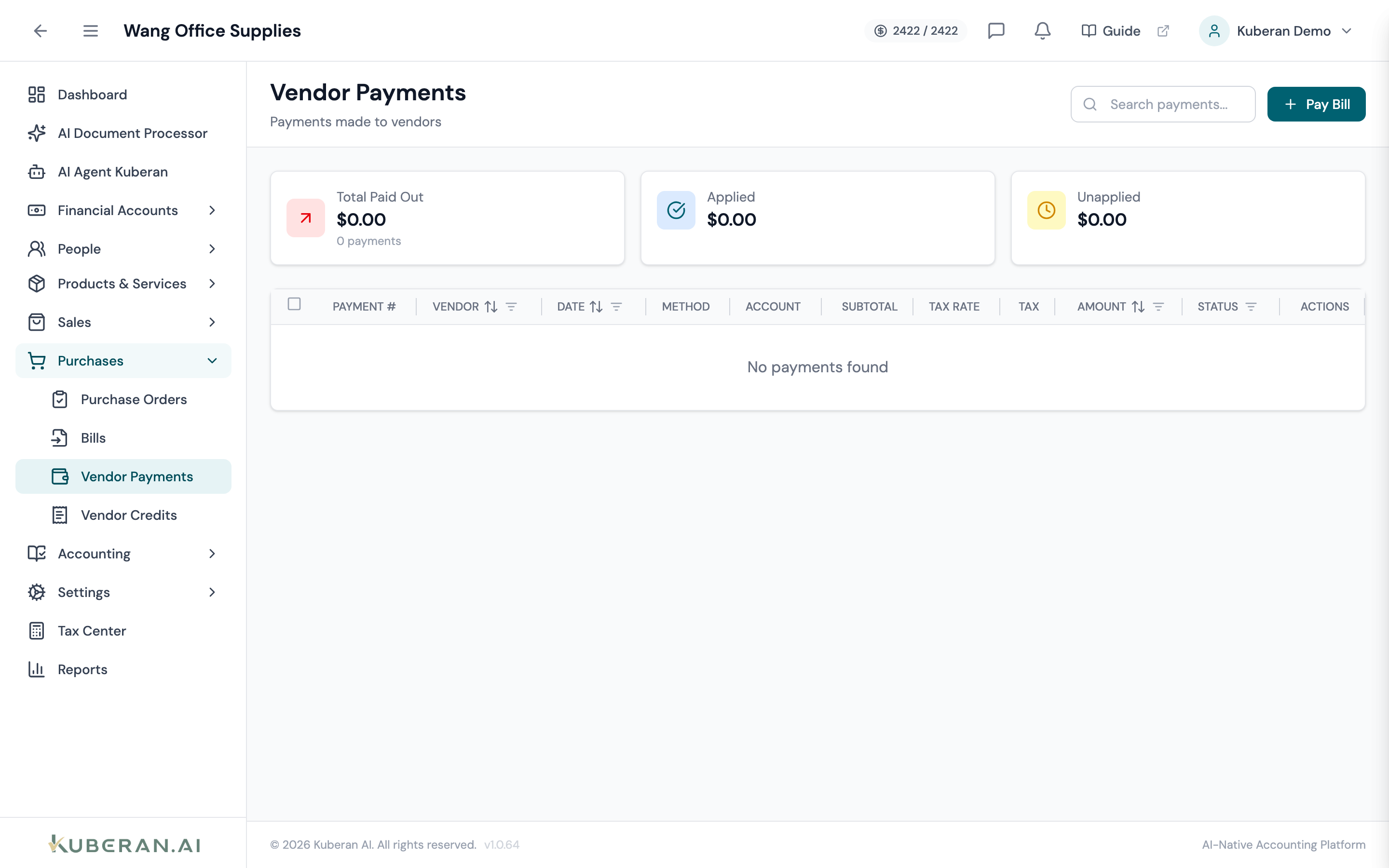
Task: Open the Guide link
Action: pyautogui.click(x=1111, y=30)
